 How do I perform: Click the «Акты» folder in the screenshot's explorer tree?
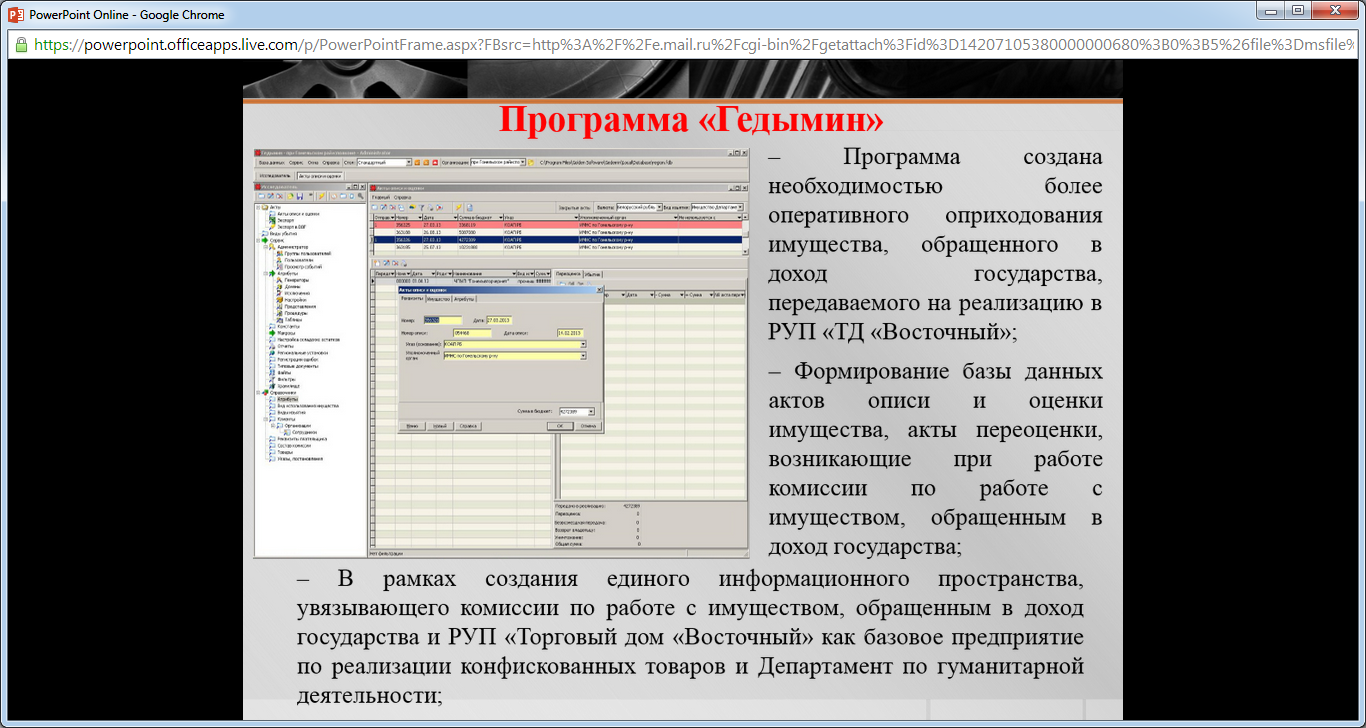click(x=274, y=207)
